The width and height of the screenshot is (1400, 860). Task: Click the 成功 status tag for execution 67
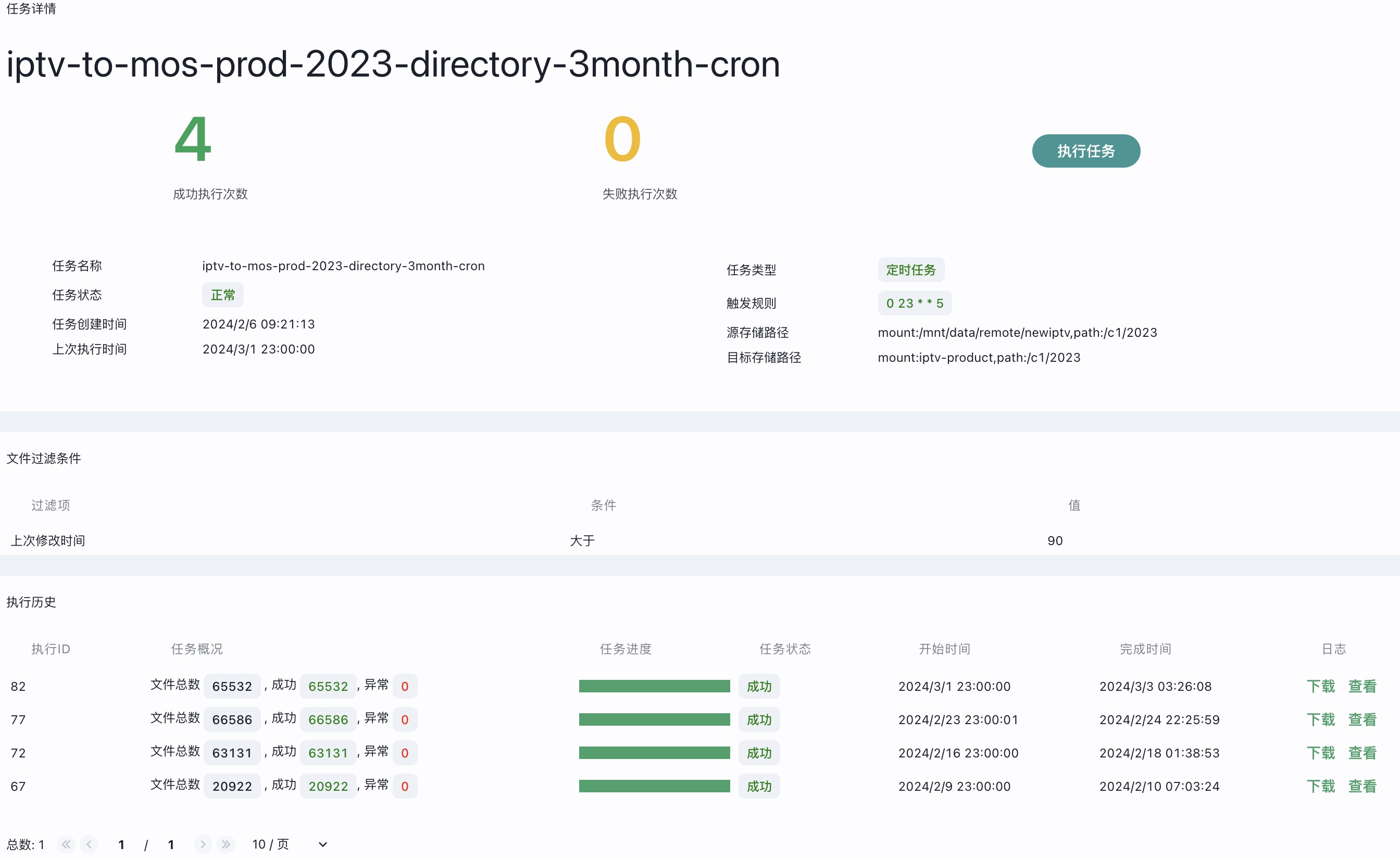coord(759,786)
